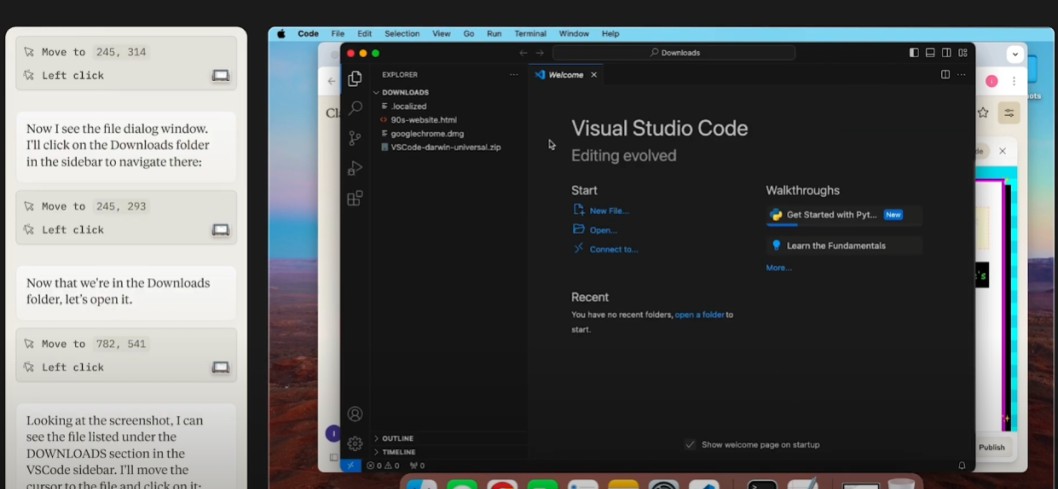
Task: Click the bookmark star in browser window
Action: (x=983, y=113)
